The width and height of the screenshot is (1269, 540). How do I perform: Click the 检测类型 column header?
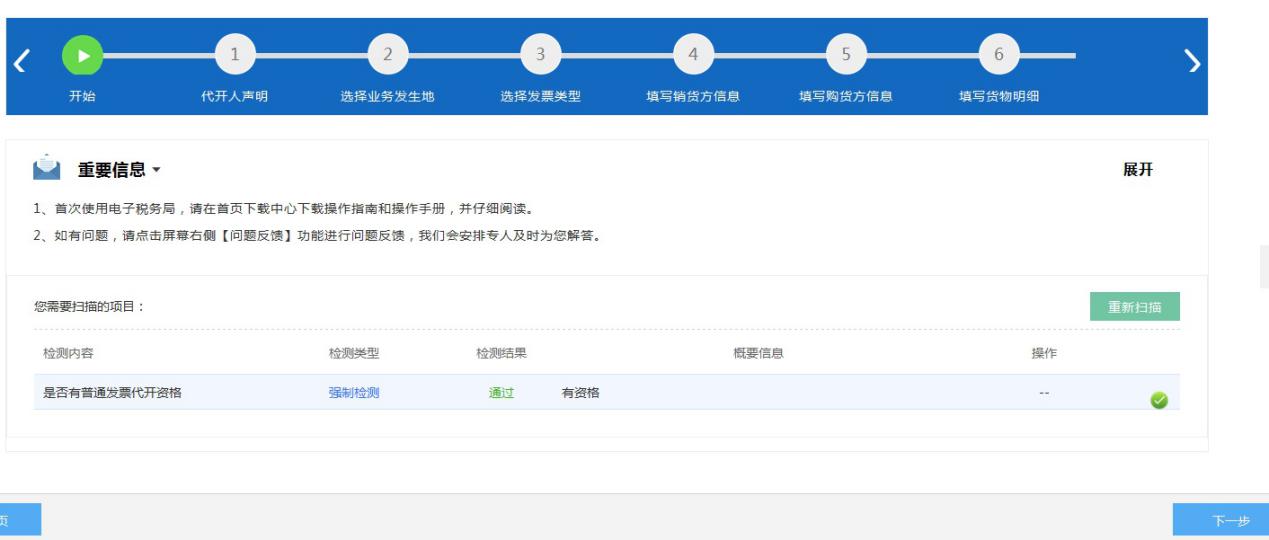pyautogui.click(x=354, y=354)
